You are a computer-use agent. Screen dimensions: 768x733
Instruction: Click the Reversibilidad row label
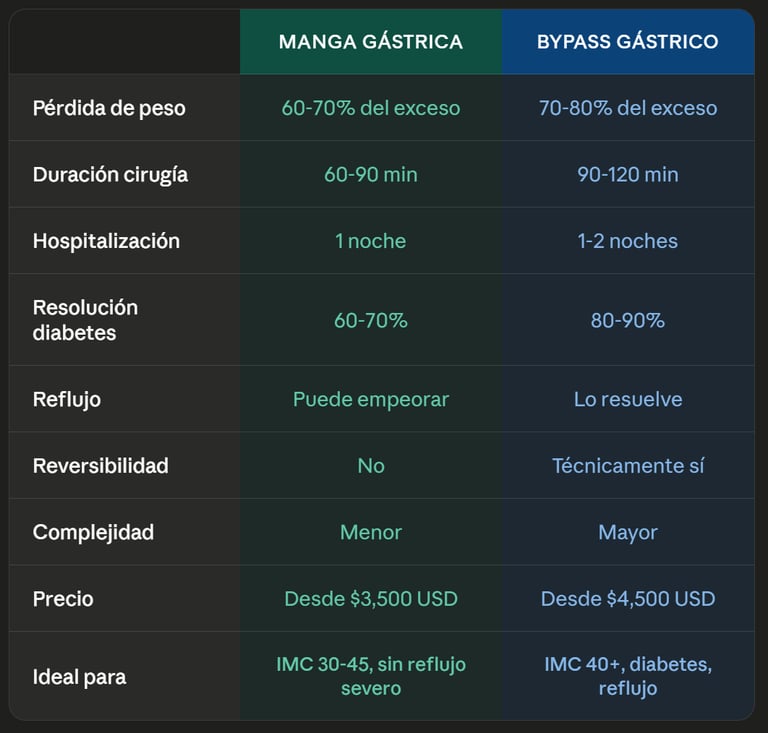(100, 466)
